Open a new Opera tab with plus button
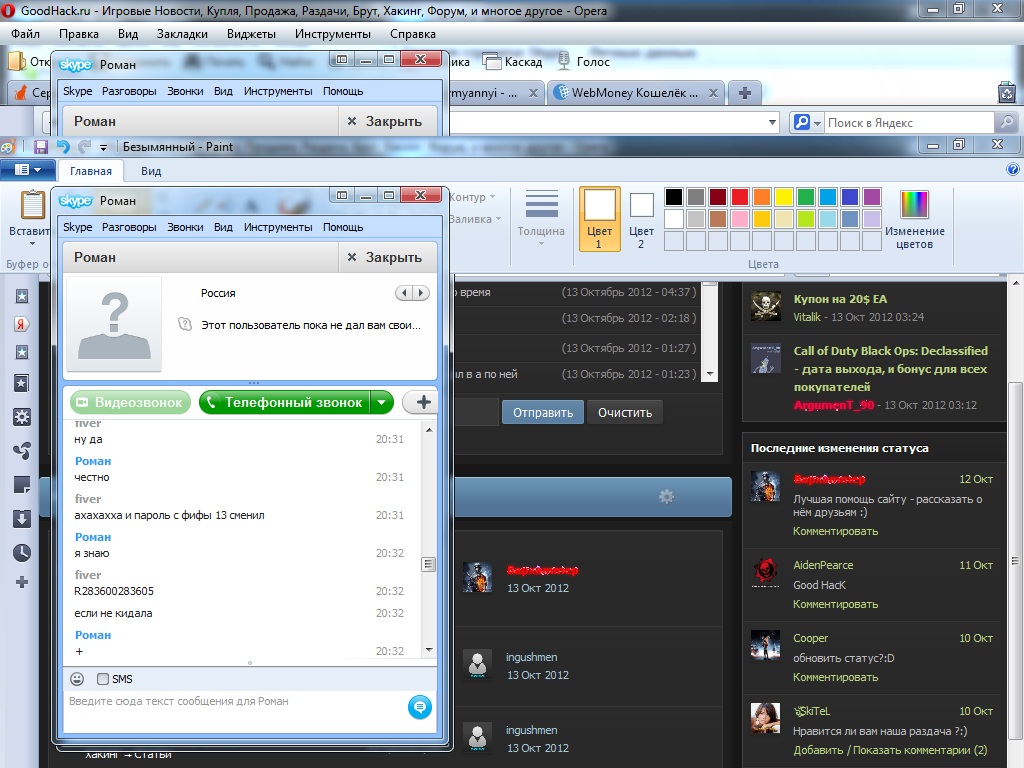Image resolution: width=1024 pixels, height=768 pixels. click(744, 93)
